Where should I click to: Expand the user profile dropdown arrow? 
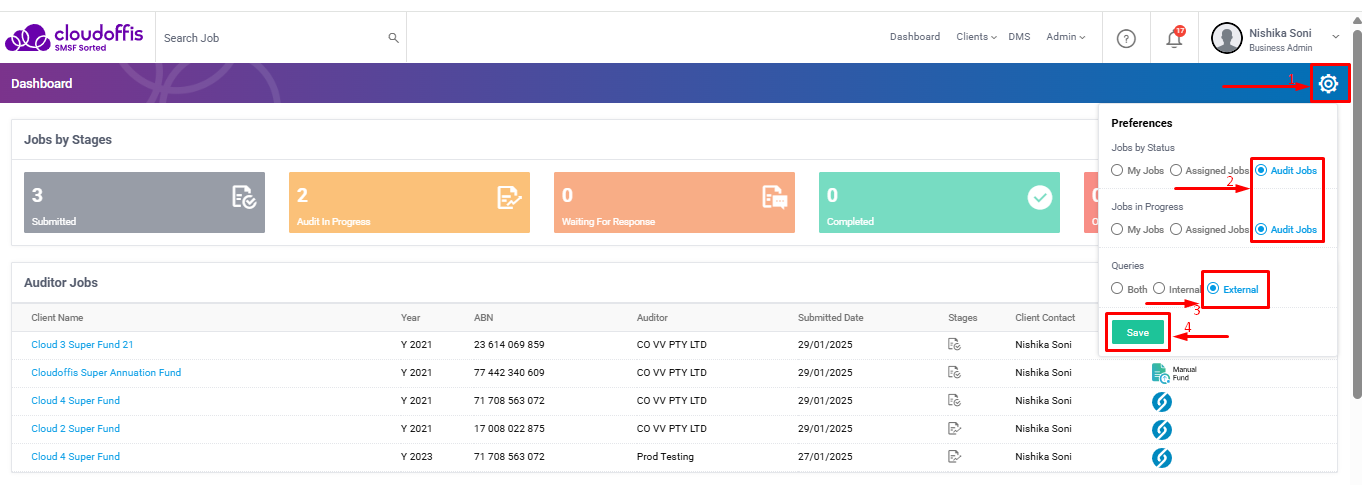tap(1336, 37)
